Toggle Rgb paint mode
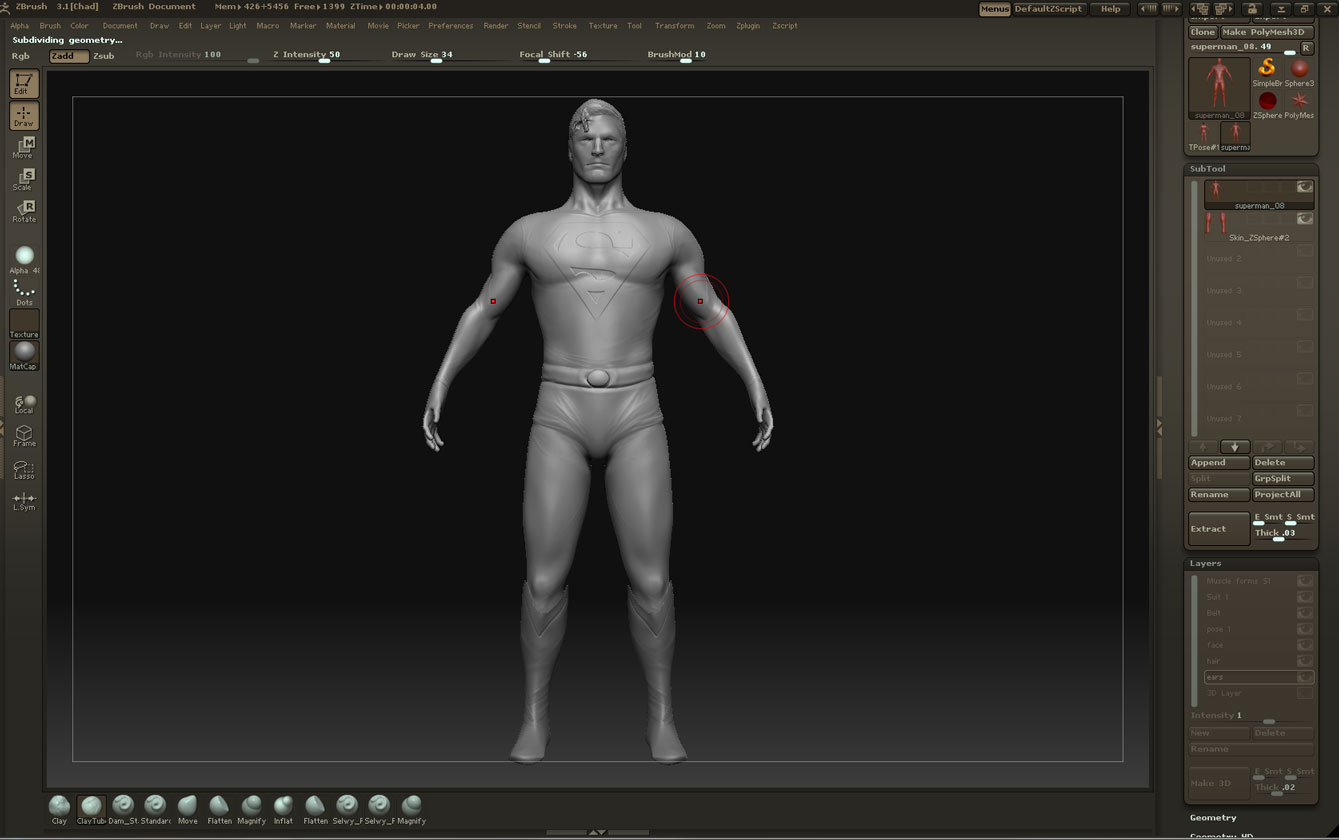1339x840 pixels. (21, 56)
